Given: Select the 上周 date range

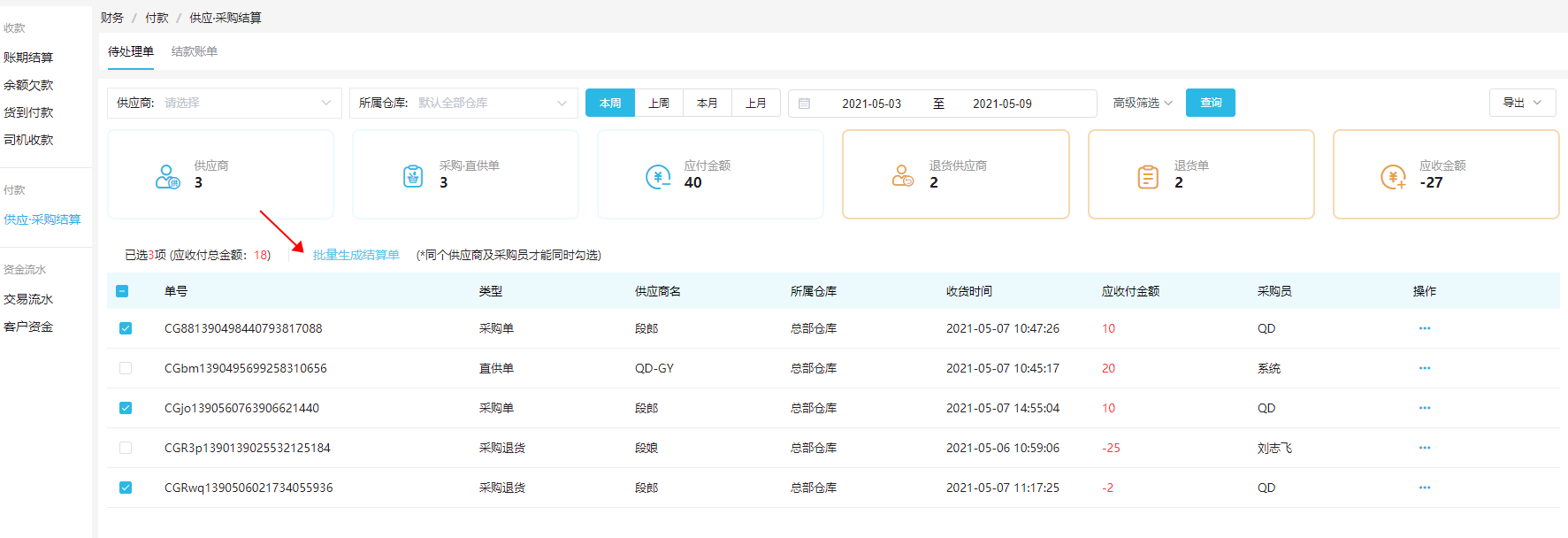Looking at the screenshot, I should (x=659, y=103).
